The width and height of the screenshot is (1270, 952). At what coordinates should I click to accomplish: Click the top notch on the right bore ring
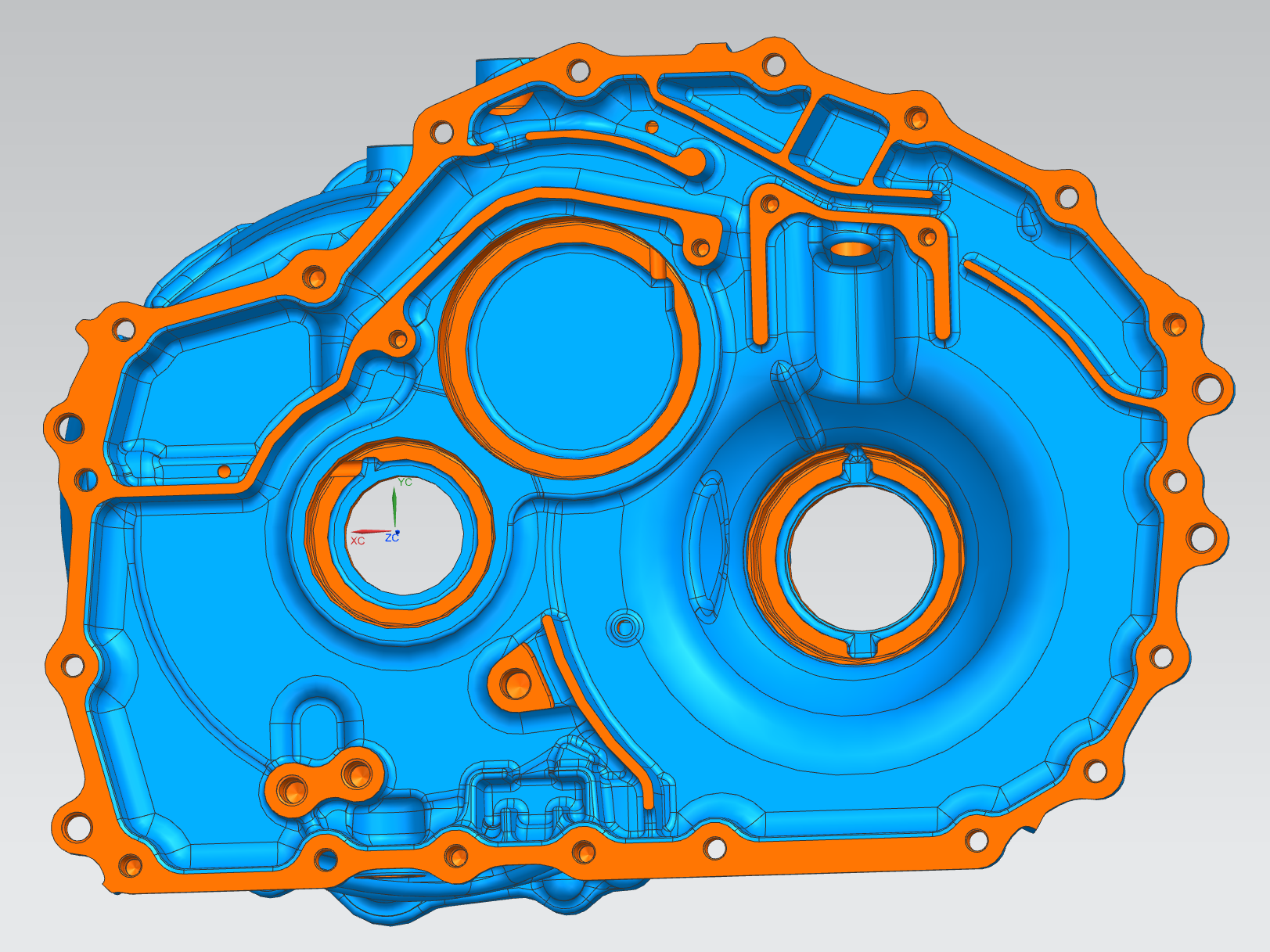tap(858, 466)
